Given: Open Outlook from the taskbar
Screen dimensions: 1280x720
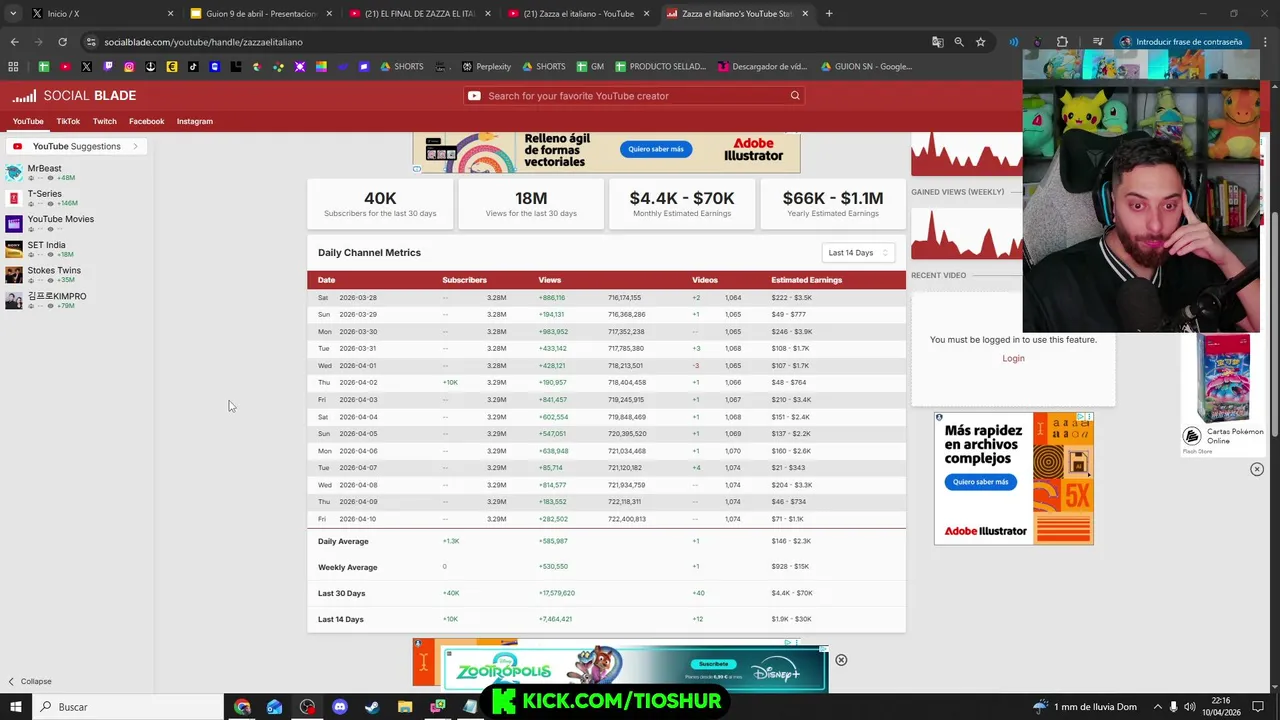Looking at the screenshot, I should pyautogui.click(x=275, y=707).
